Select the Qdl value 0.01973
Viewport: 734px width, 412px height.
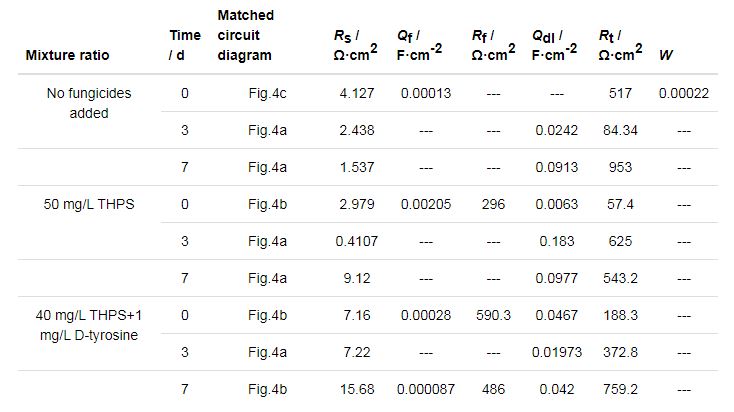pos(556,351)
